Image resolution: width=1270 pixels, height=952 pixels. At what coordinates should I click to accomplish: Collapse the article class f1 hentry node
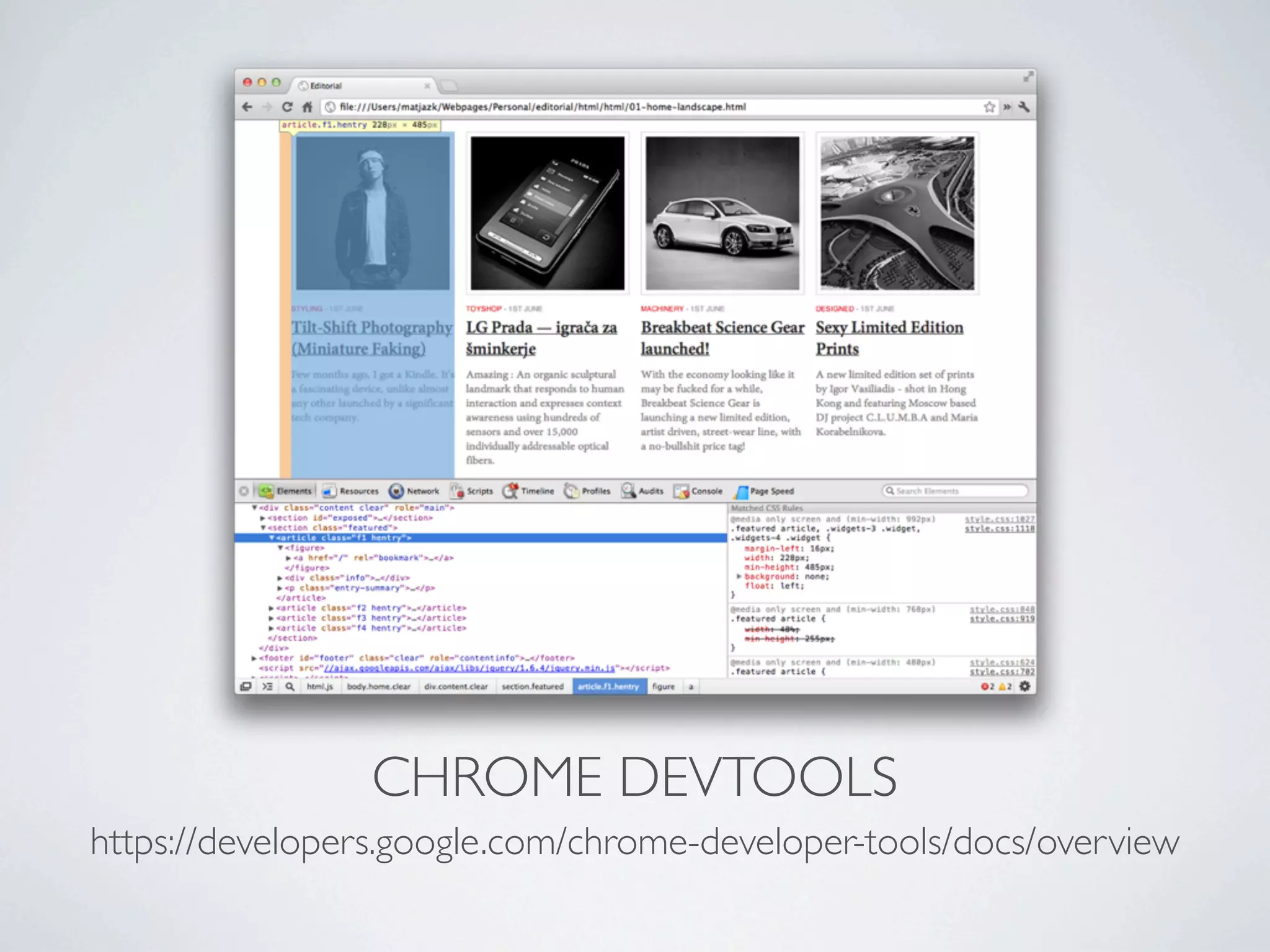click(272, 538)
